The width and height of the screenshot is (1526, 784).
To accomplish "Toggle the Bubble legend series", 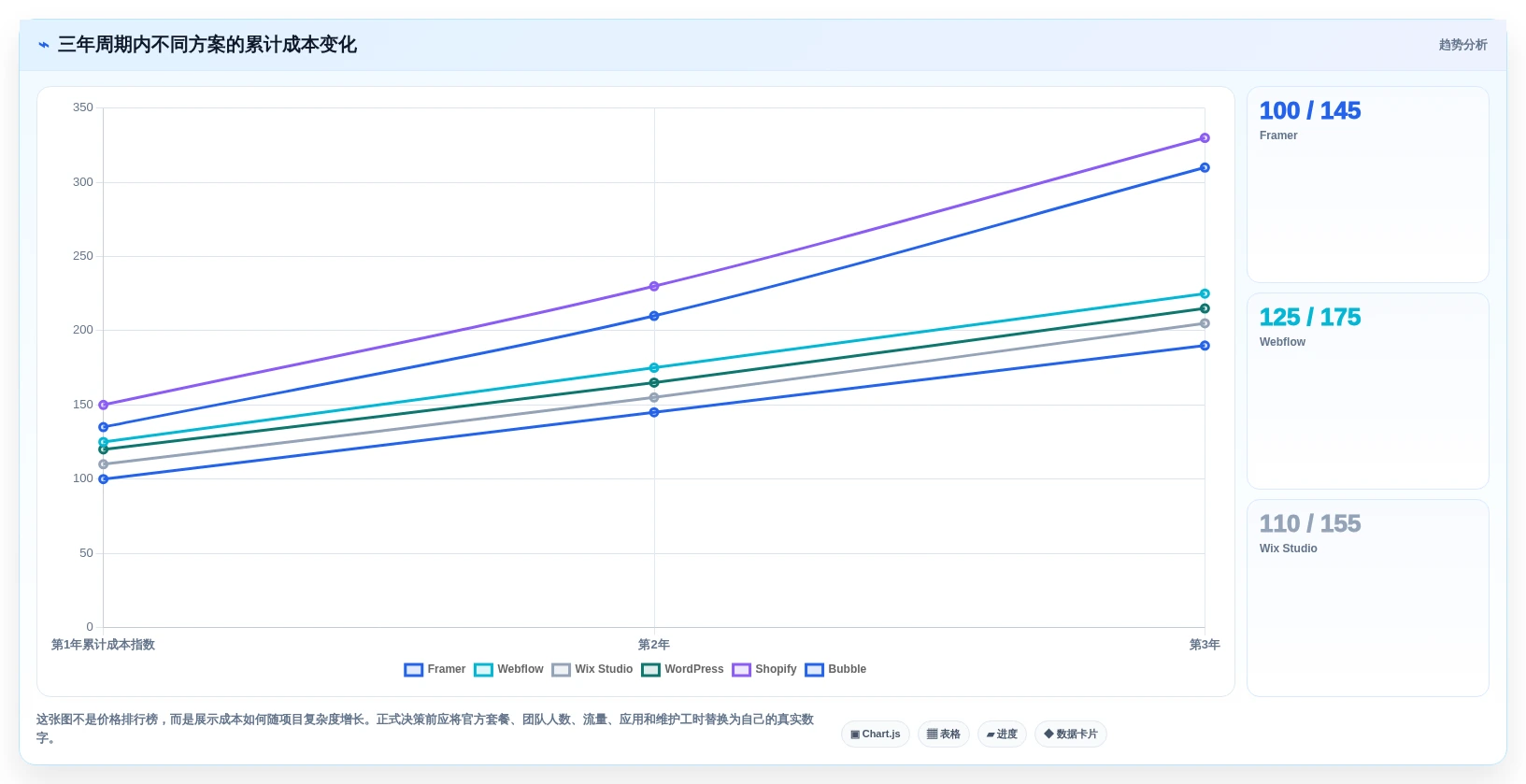I will (x=835, y=669).
